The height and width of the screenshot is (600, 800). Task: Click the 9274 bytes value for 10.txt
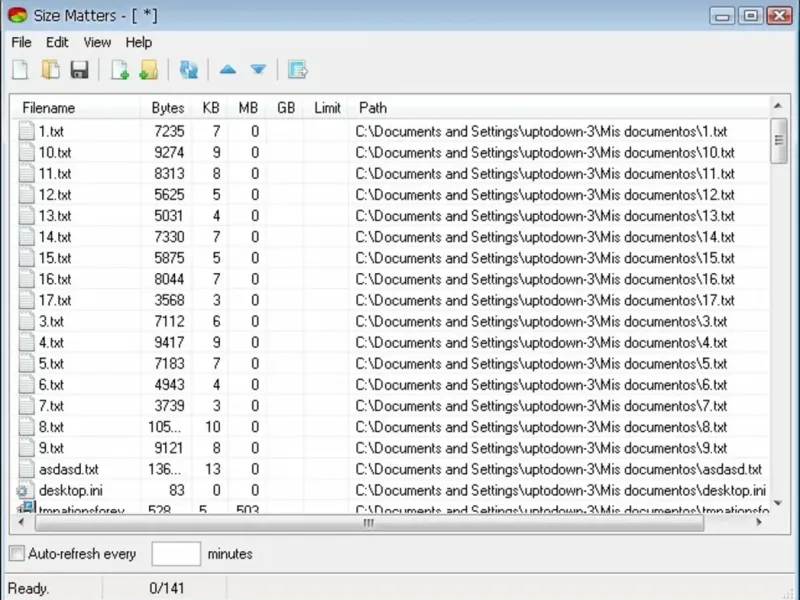pyautogui.click(x=169, y=153)
